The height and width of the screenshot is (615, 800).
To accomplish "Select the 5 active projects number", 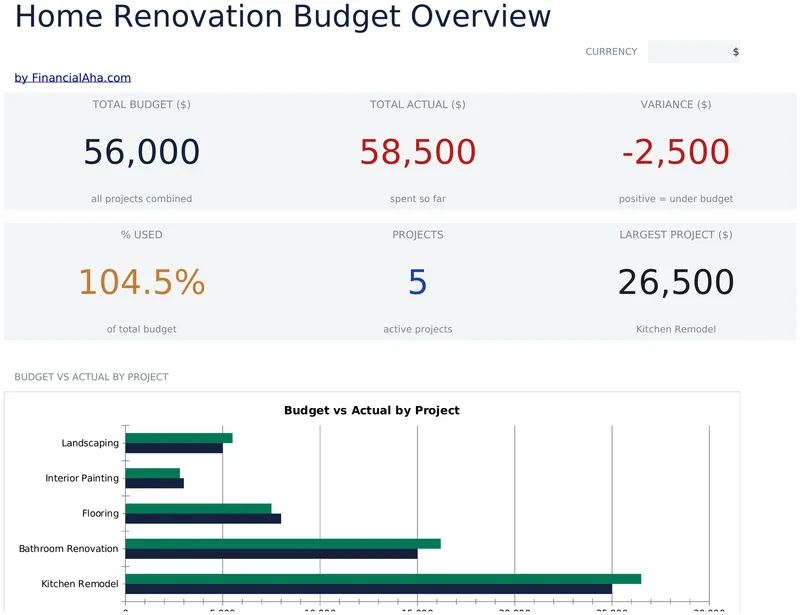I will point(417,282).
